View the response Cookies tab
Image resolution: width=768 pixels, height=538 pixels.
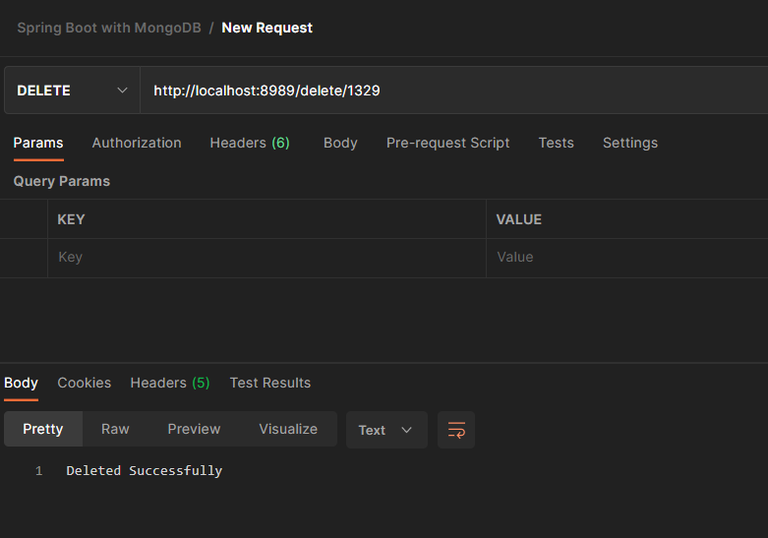pos(84,383)
